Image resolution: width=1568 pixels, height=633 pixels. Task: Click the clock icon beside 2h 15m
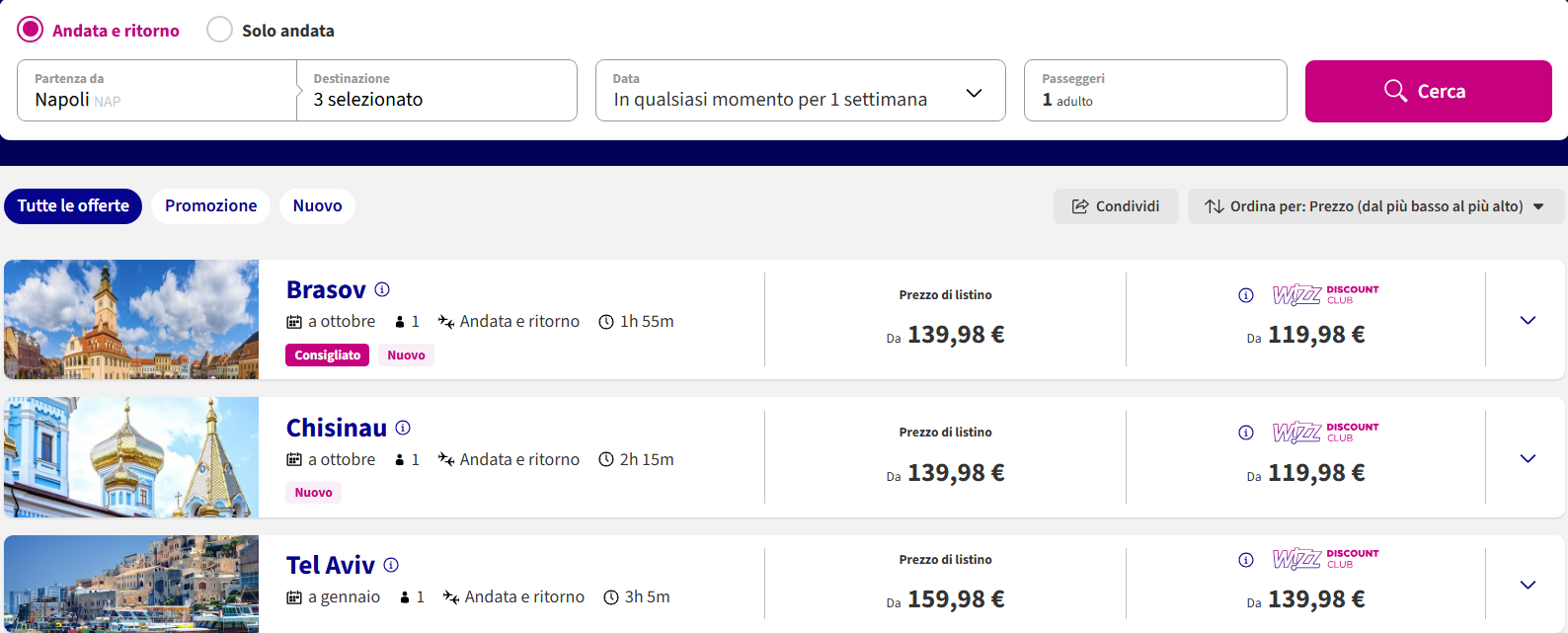point(606,459)
